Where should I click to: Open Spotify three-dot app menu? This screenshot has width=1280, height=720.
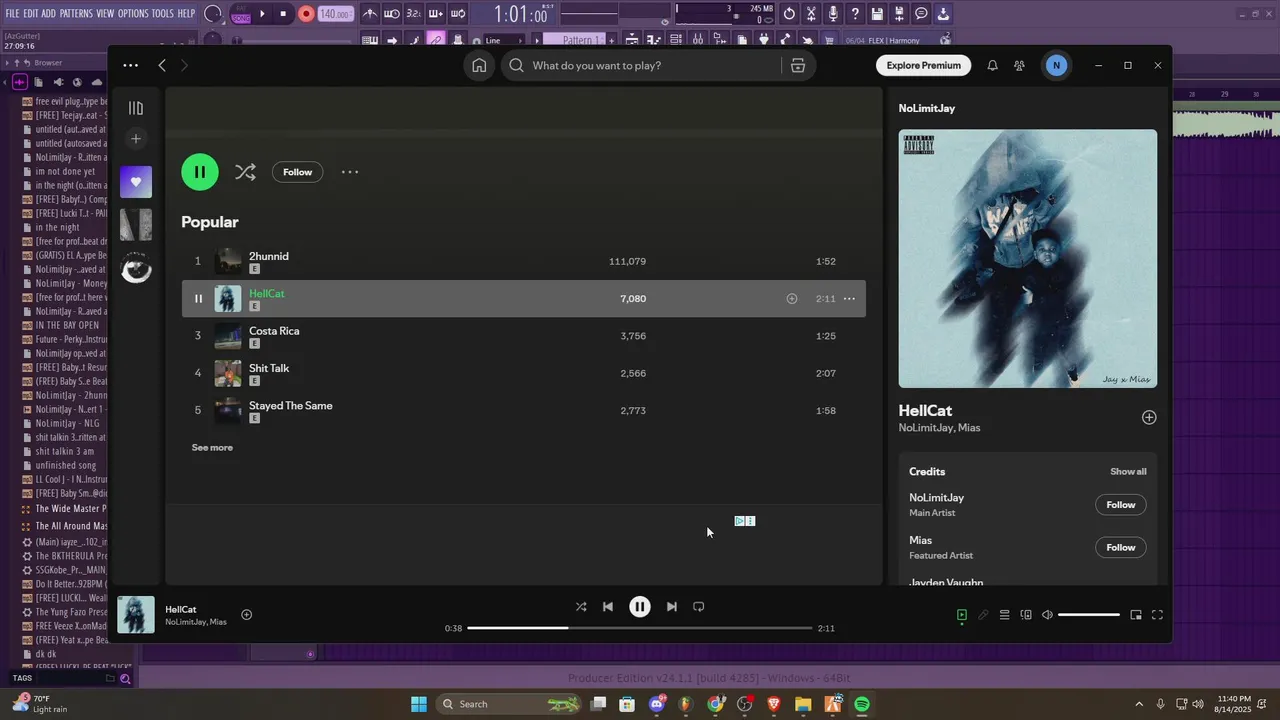pos(131,65)
